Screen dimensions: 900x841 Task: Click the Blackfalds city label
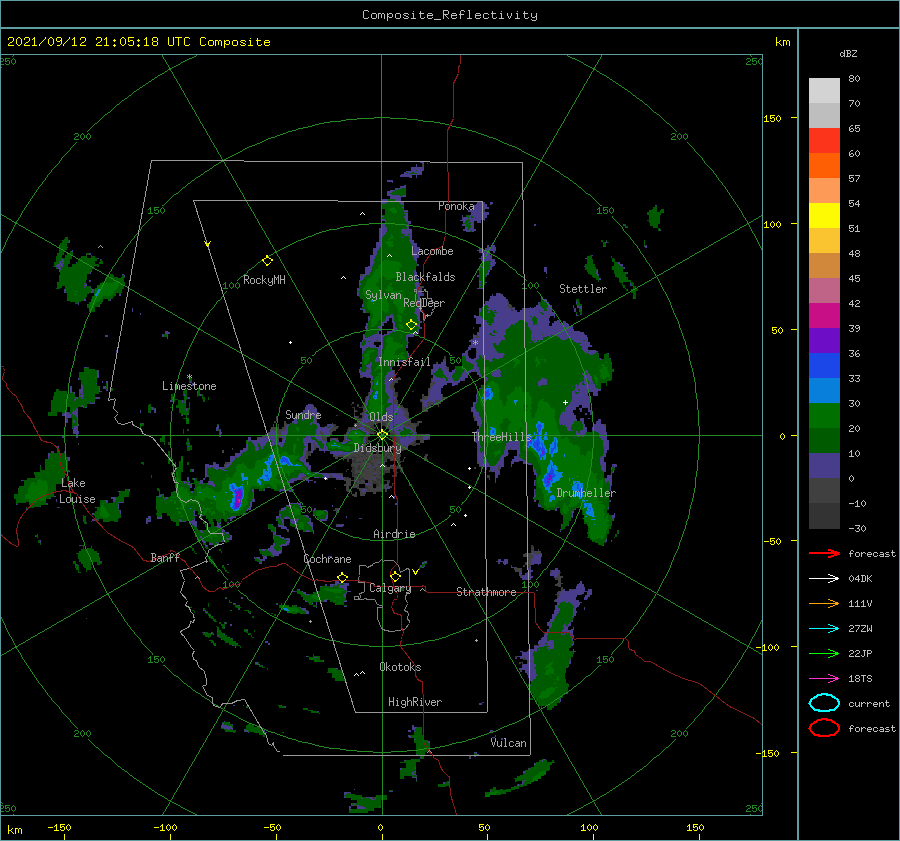coord(425,277)
